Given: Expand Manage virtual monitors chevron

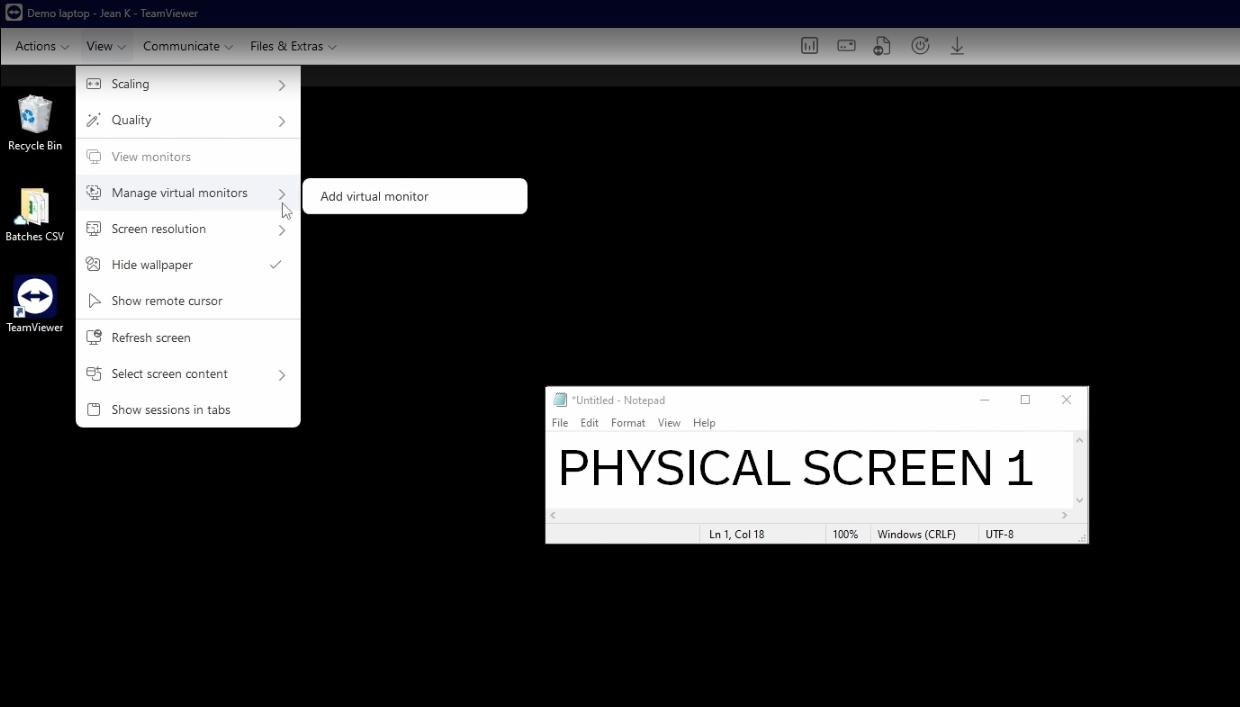Looking at the screenshot, I should 282,193.
